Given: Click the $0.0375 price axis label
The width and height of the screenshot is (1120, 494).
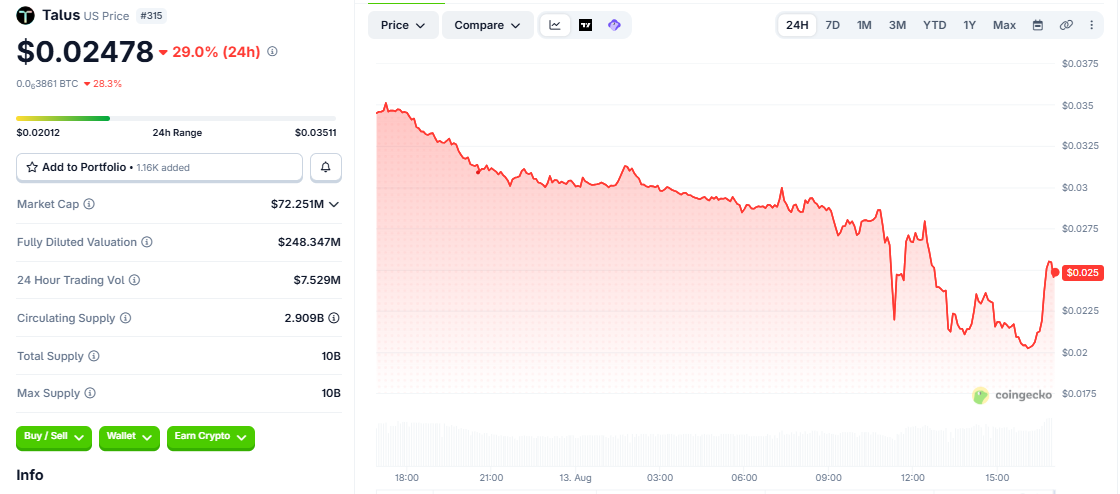Looking at the screenshot, I should (x=1079, y=64).
